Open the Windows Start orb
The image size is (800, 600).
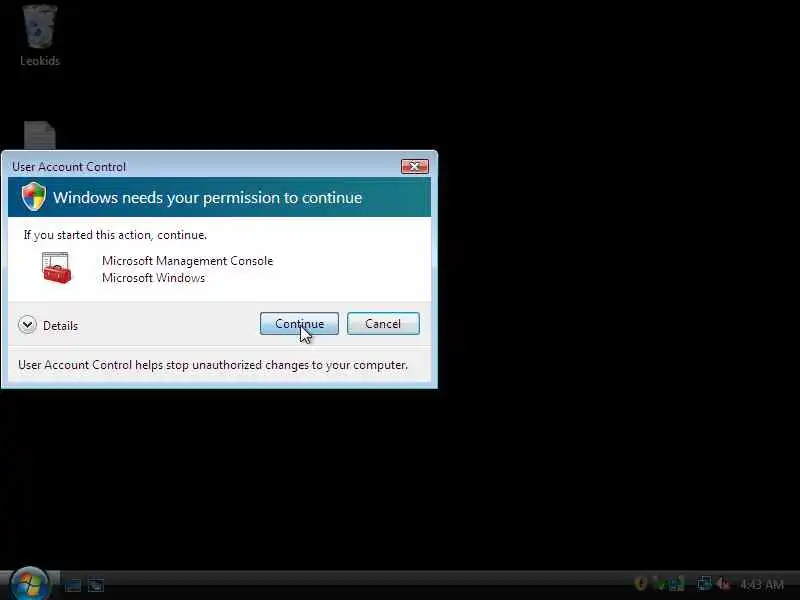[30, 583]
